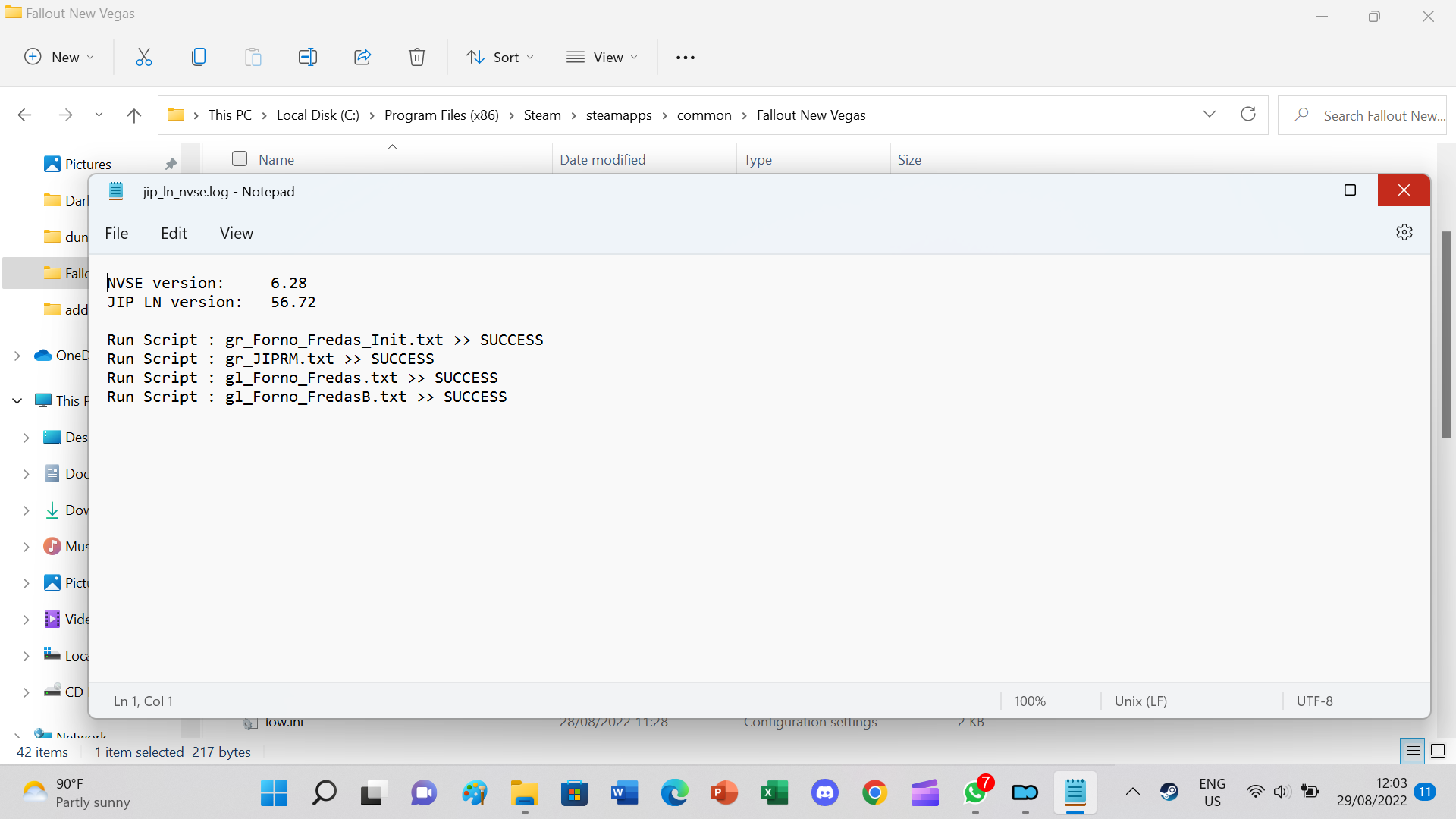Open Google Chrome from taskbar
This screenshot has width=1456, height=819.
point(874,793)
